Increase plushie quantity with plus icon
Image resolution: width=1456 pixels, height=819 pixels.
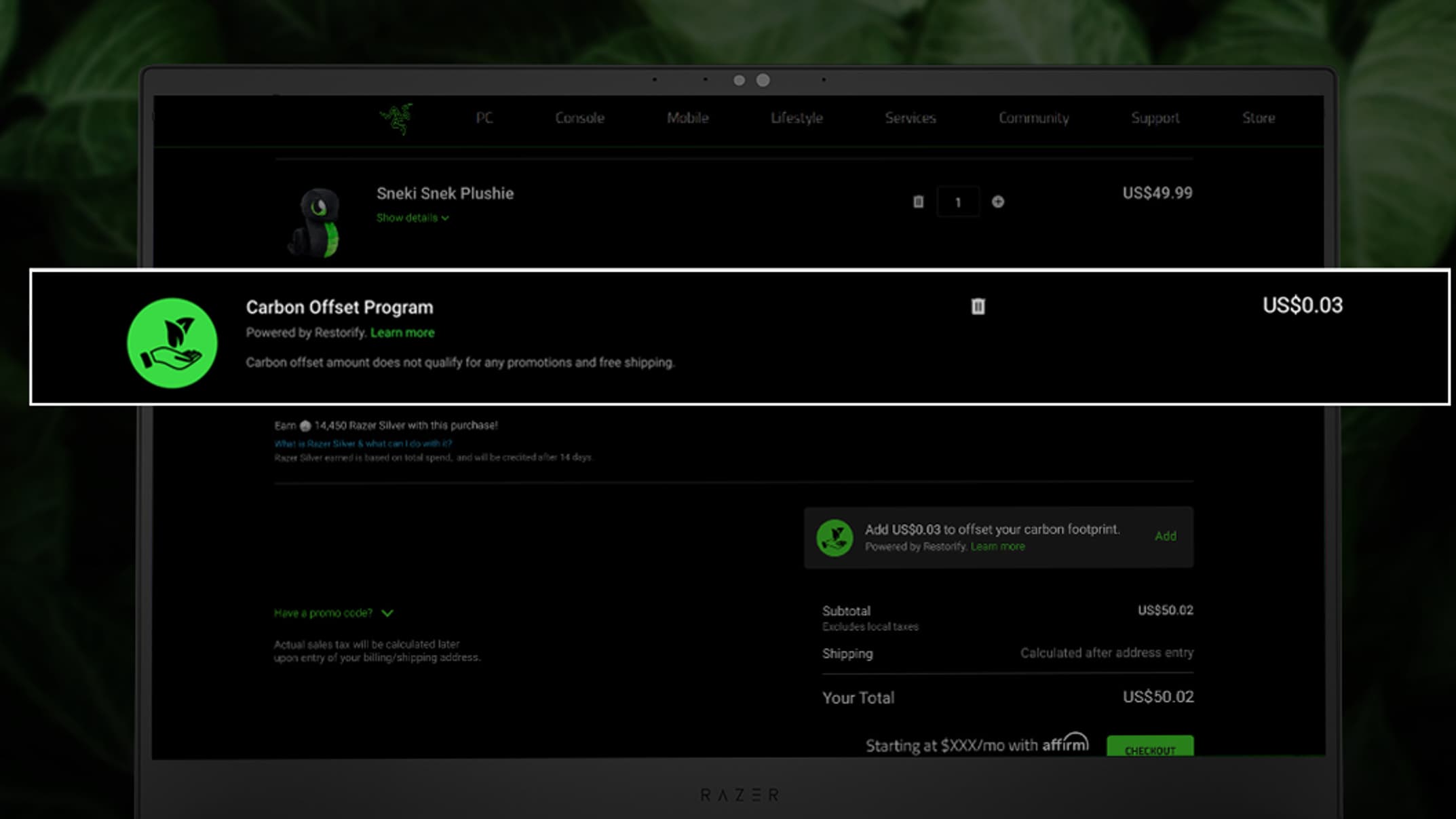[x=997, y=202]
